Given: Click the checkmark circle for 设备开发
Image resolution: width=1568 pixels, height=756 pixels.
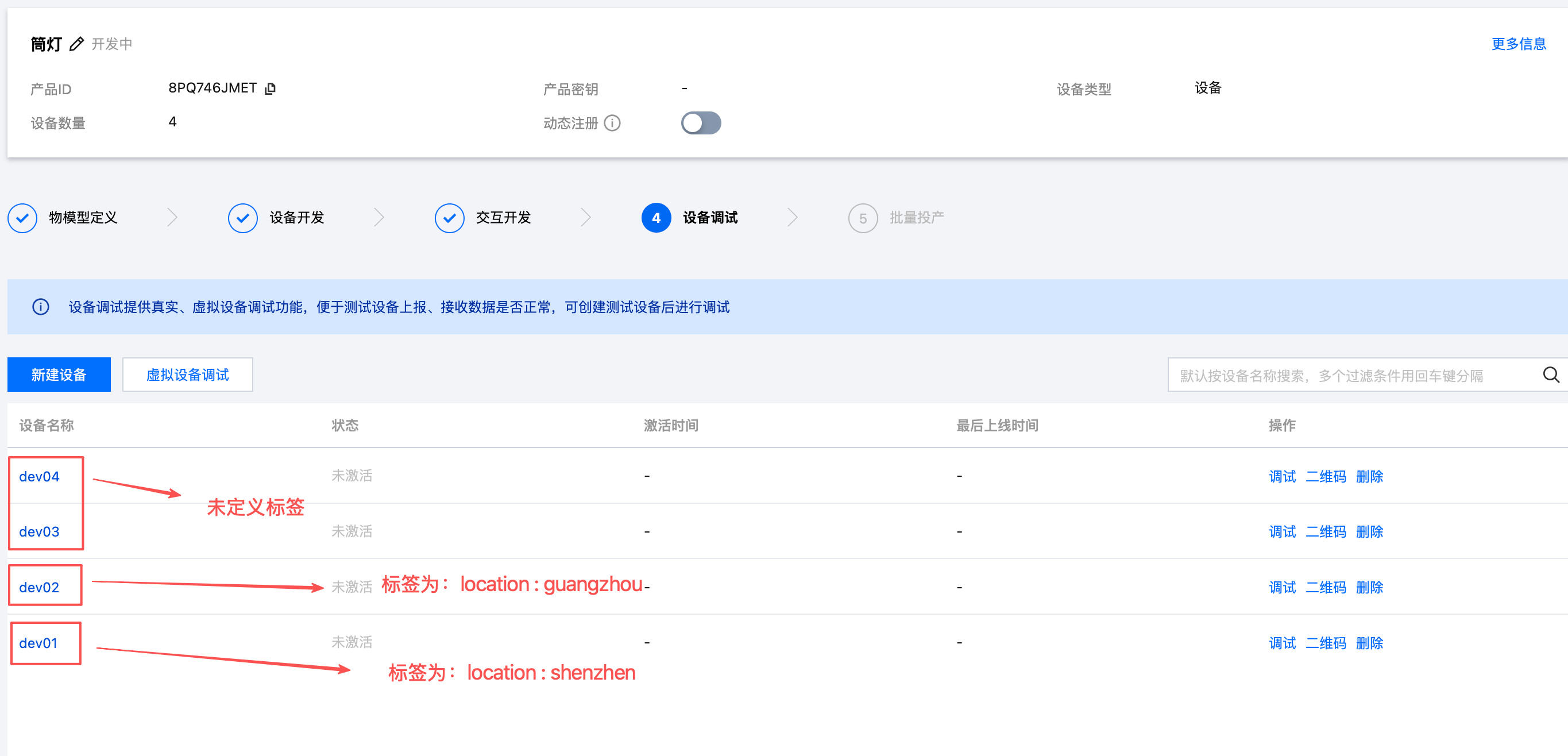Looking at the screenshot, I should (x=242, y=218).
